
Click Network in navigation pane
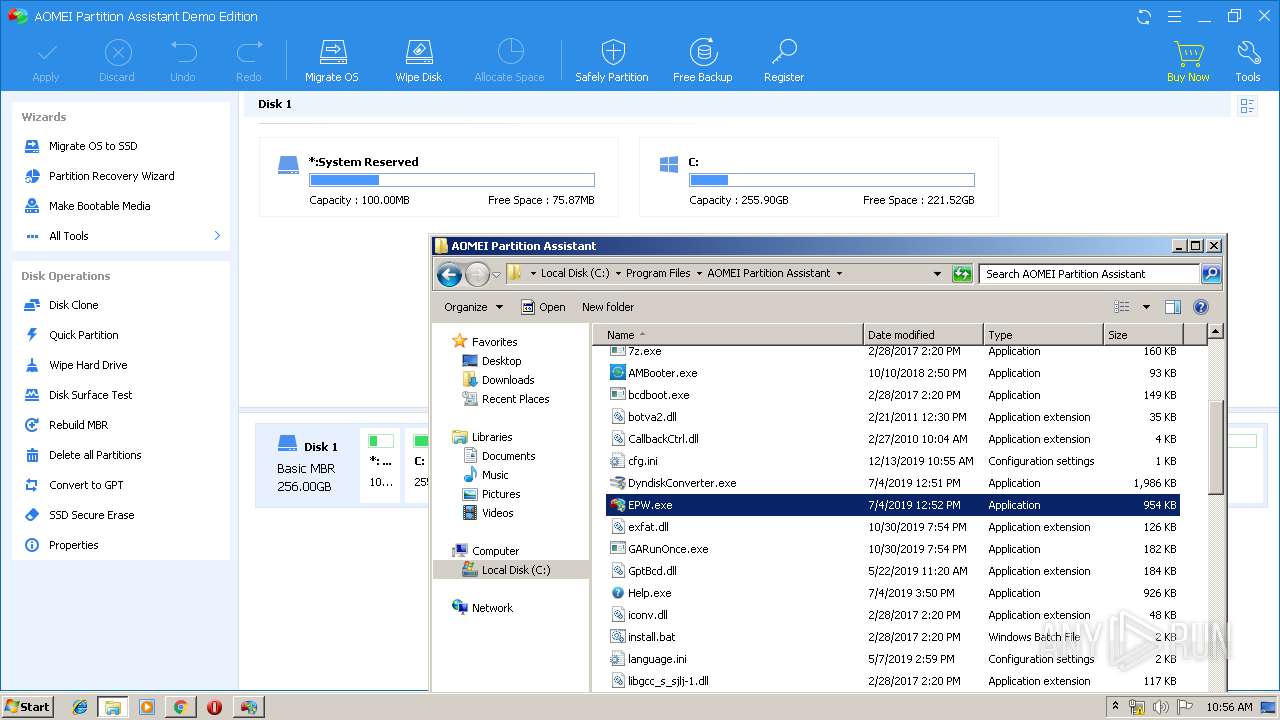(x=492, y=608)
